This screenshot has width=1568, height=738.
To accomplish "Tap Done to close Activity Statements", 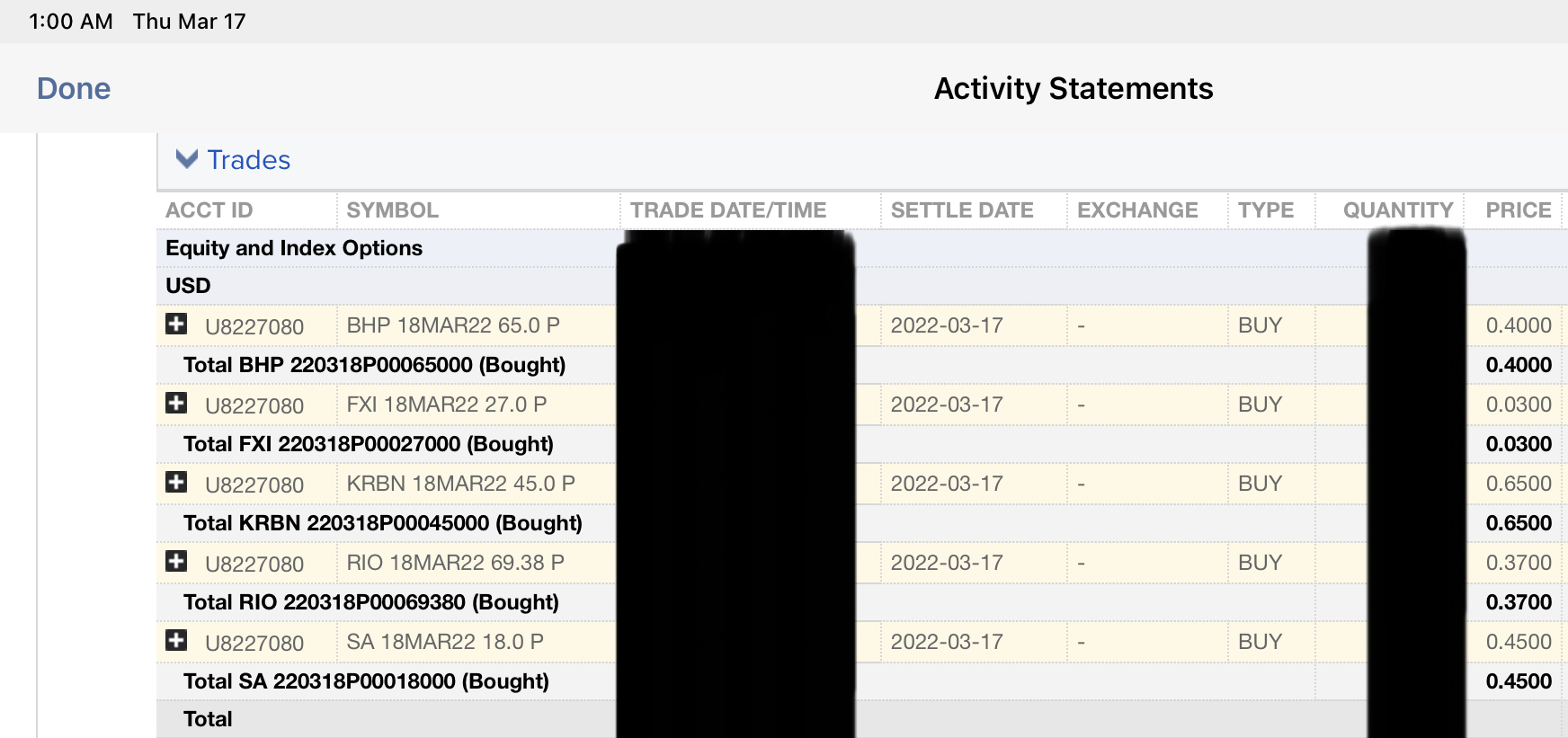I will click(74, 88).
